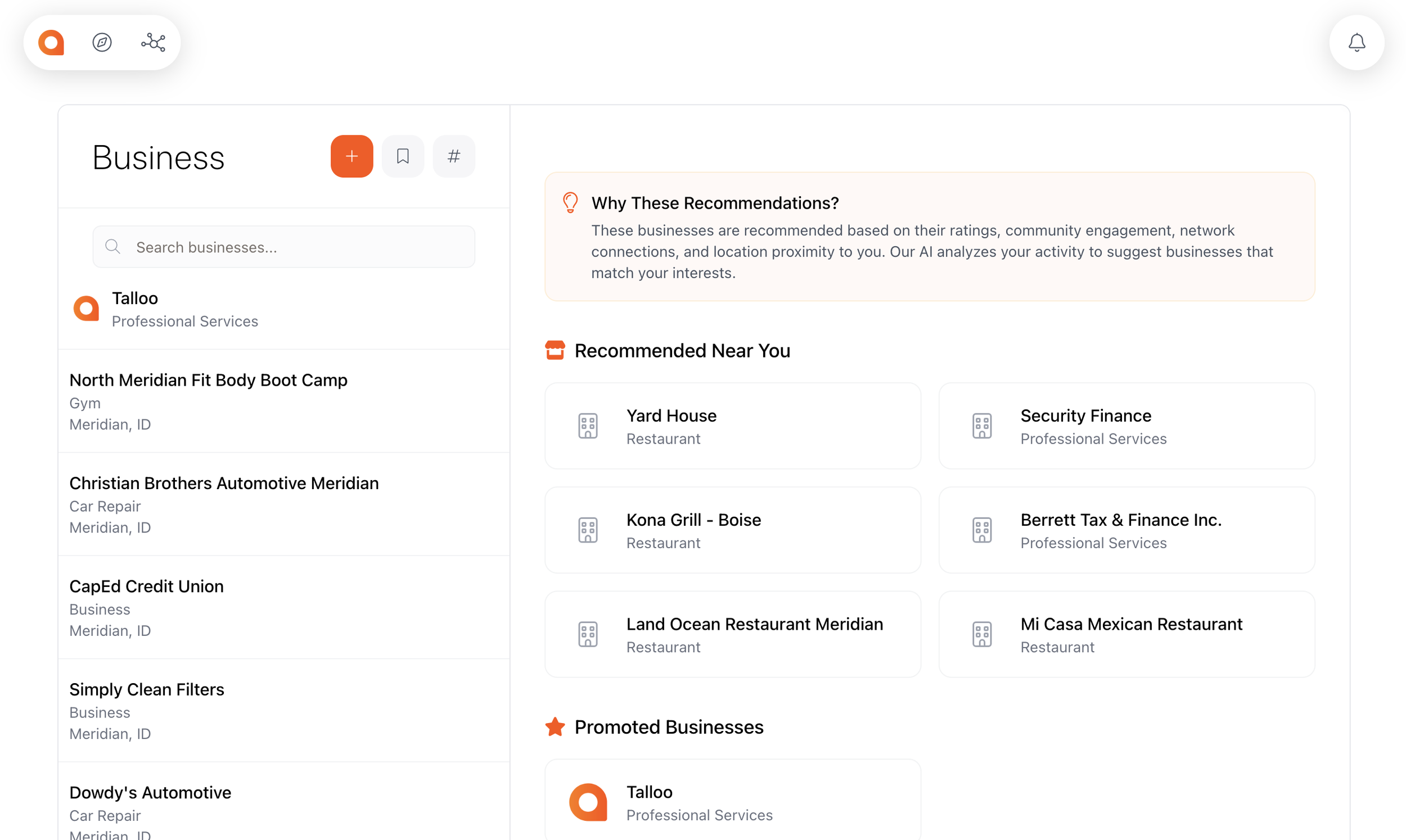
Task: Open the compass explore icon
Action: pyautogui.click(x=102, y=43)
